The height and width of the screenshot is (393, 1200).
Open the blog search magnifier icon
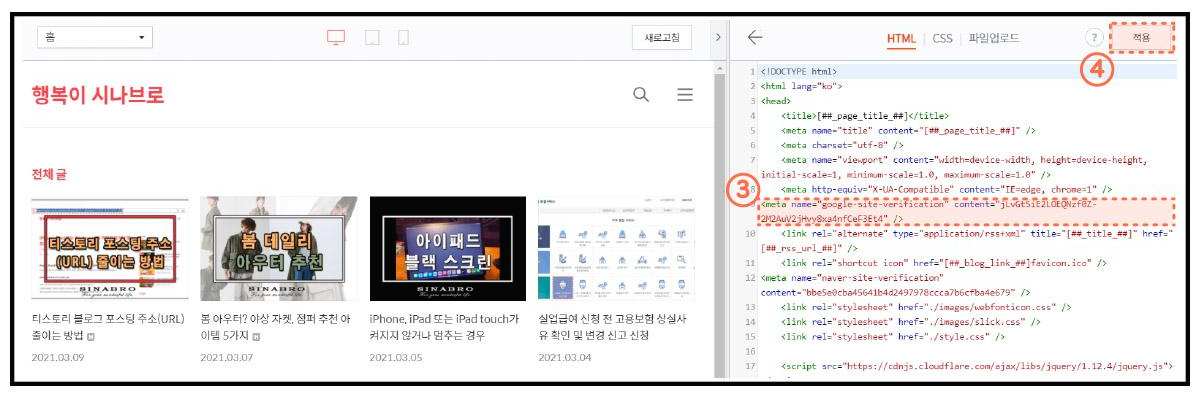(641, 95)
